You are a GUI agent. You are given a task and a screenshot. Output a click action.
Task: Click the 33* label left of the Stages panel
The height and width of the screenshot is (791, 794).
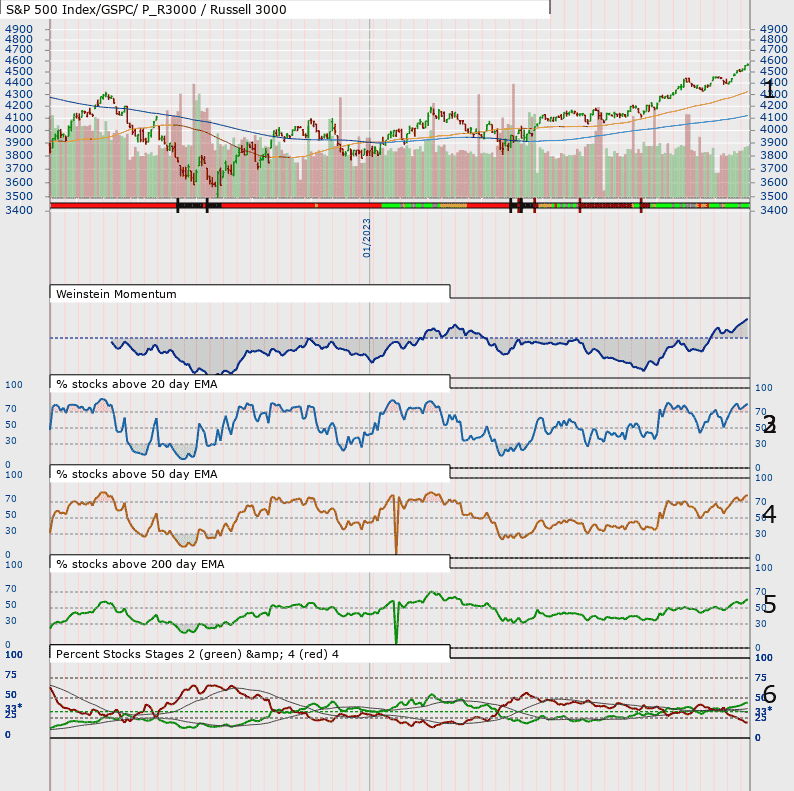(x=13, y=708)
